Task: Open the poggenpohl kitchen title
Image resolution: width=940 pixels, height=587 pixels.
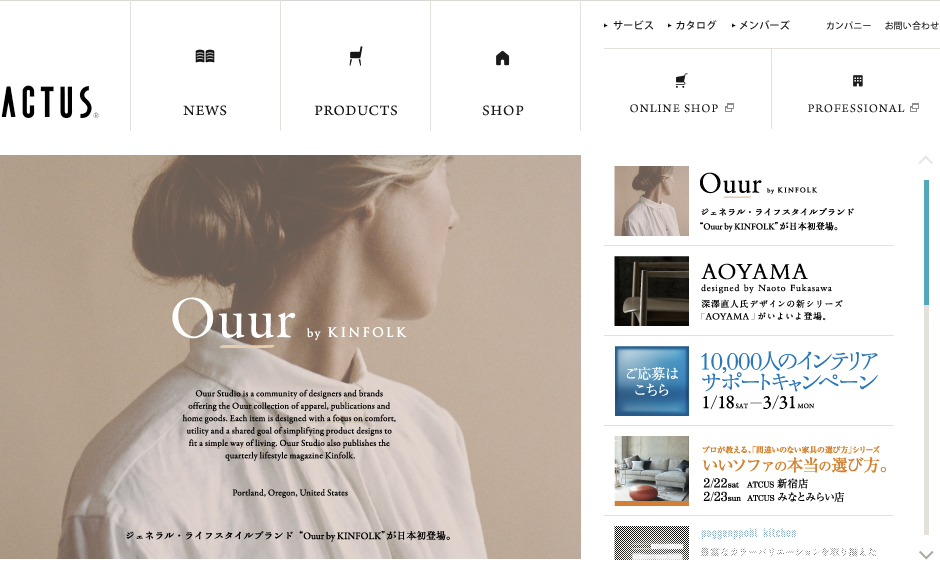Action: click(749, 533)
